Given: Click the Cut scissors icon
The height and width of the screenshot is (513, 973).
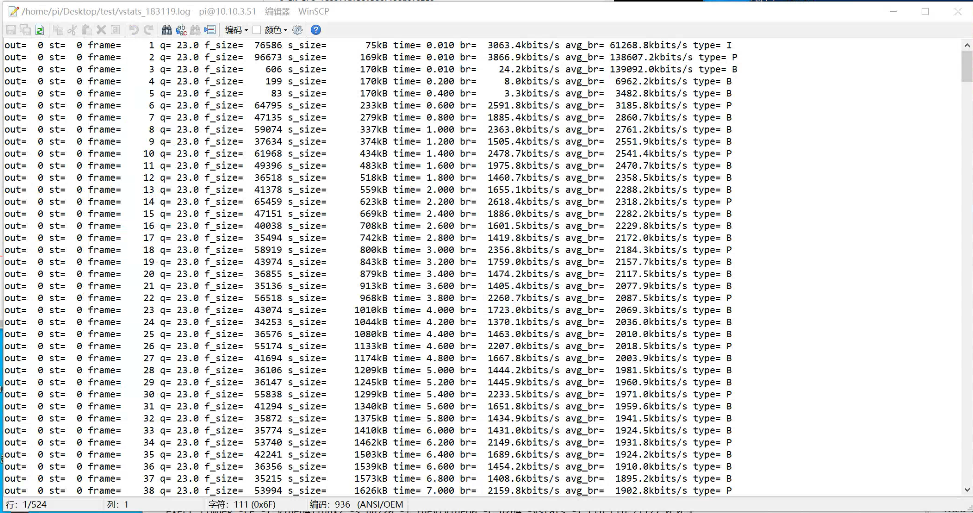Looking at the screenshot, I should tap(73, 30).
